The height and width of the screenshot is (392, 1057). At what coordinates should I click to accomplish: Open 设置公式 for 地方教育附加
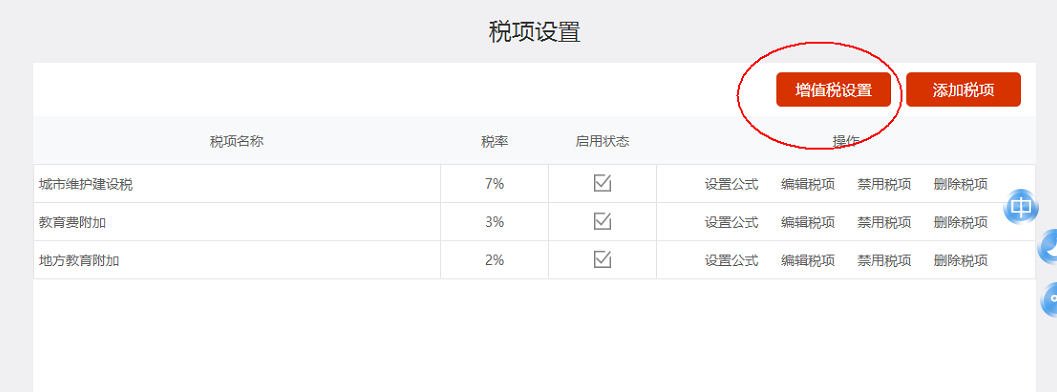(731, 260)
